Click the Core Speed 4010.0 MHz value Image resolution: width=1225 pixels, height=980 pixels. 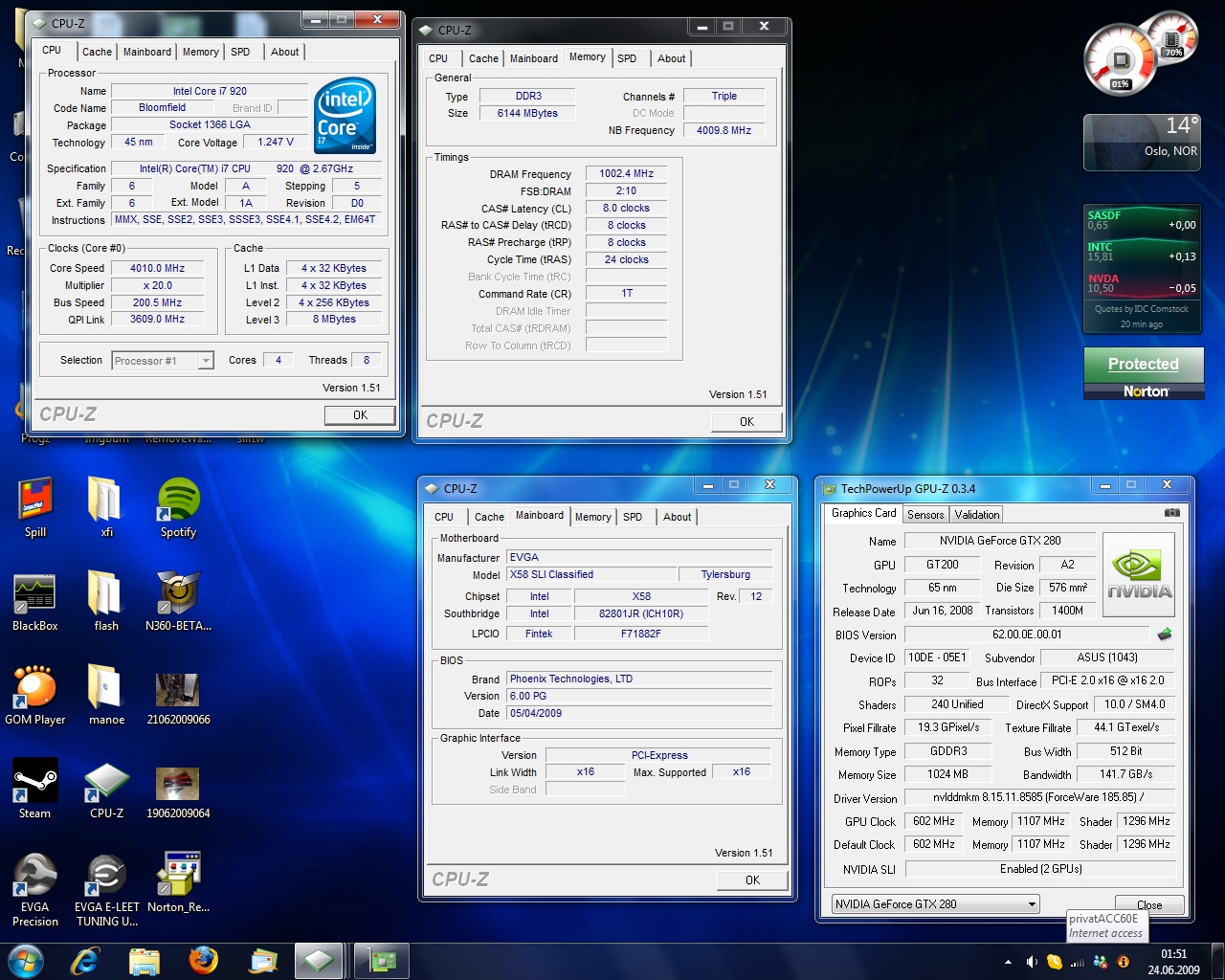pyautogui.click(x=158, y=268)
